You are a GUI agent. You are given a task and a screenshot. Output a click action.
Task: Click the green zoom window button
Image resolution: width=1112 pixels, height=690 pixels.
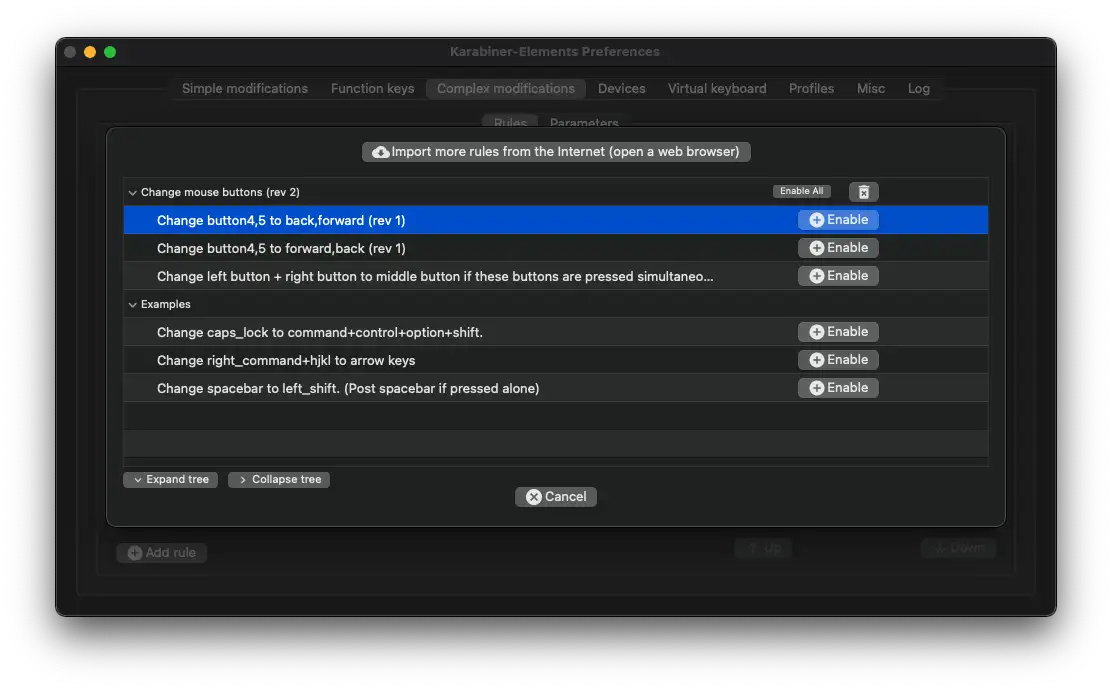point(110,52)
